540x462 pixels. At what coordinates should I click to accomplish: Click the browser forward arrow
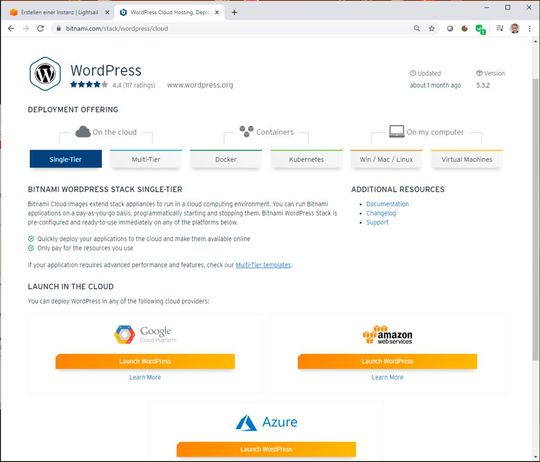26,29
